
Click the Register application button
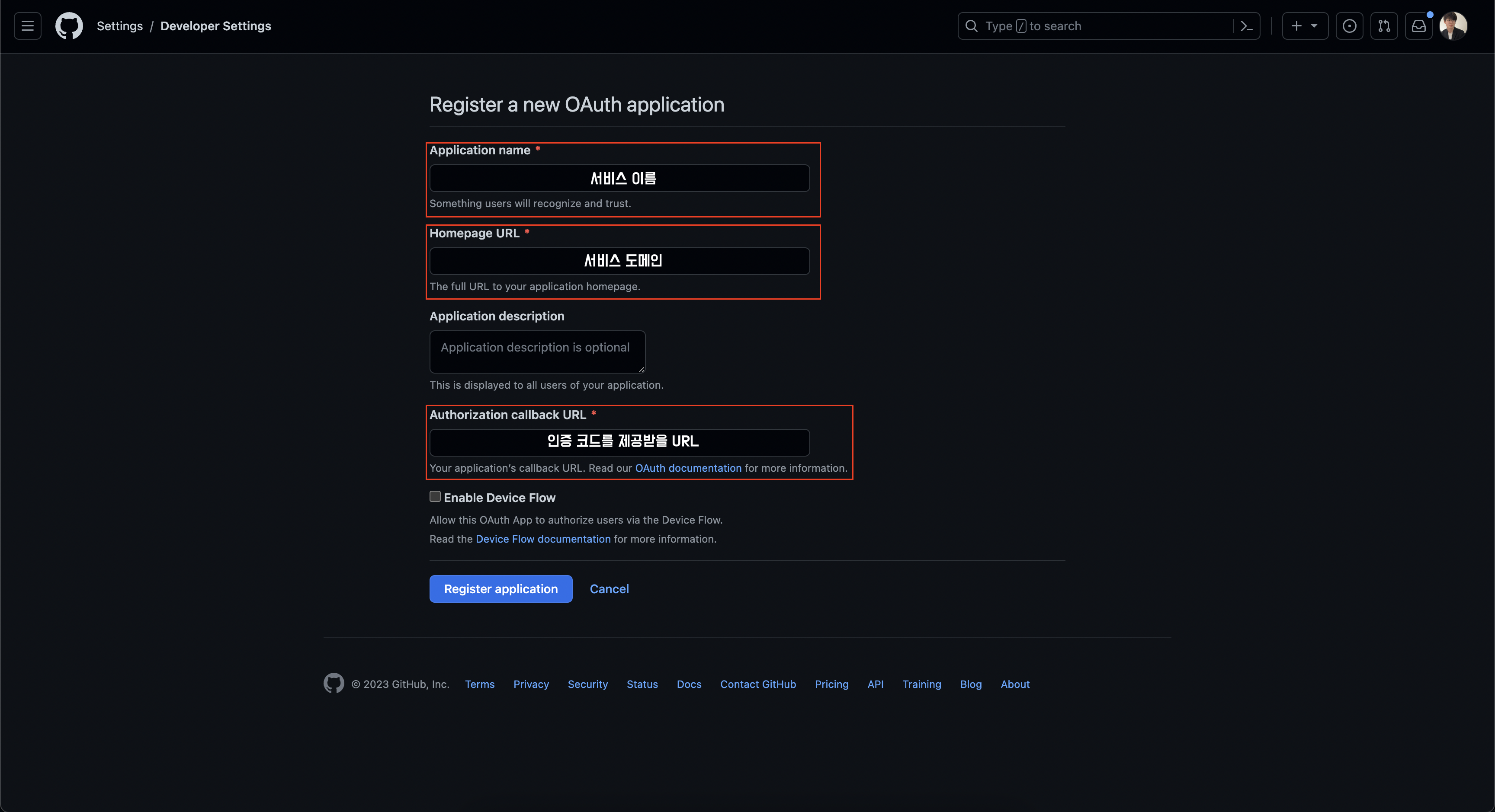click(x=500, y=589)
